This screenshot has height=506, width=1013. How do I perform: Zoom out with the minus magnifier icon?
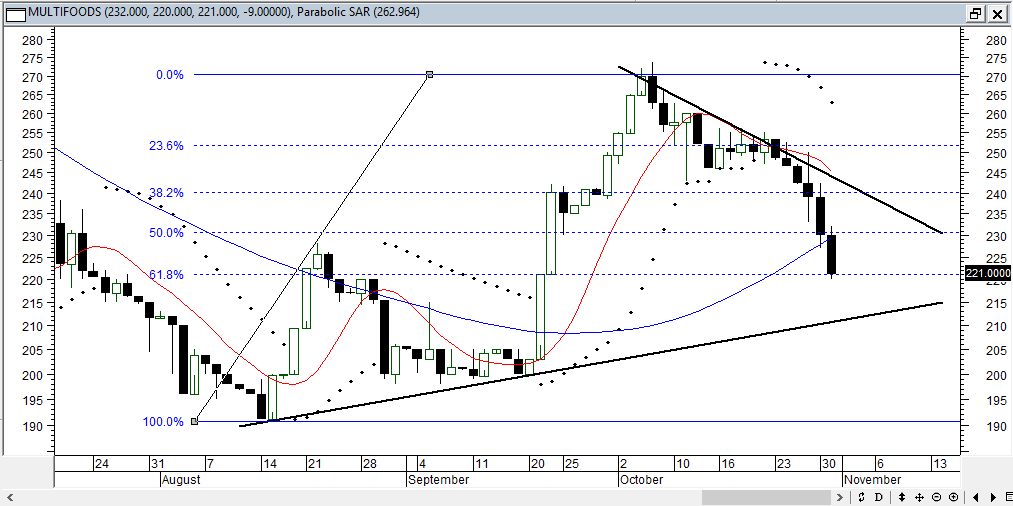(x=937, y=497)
